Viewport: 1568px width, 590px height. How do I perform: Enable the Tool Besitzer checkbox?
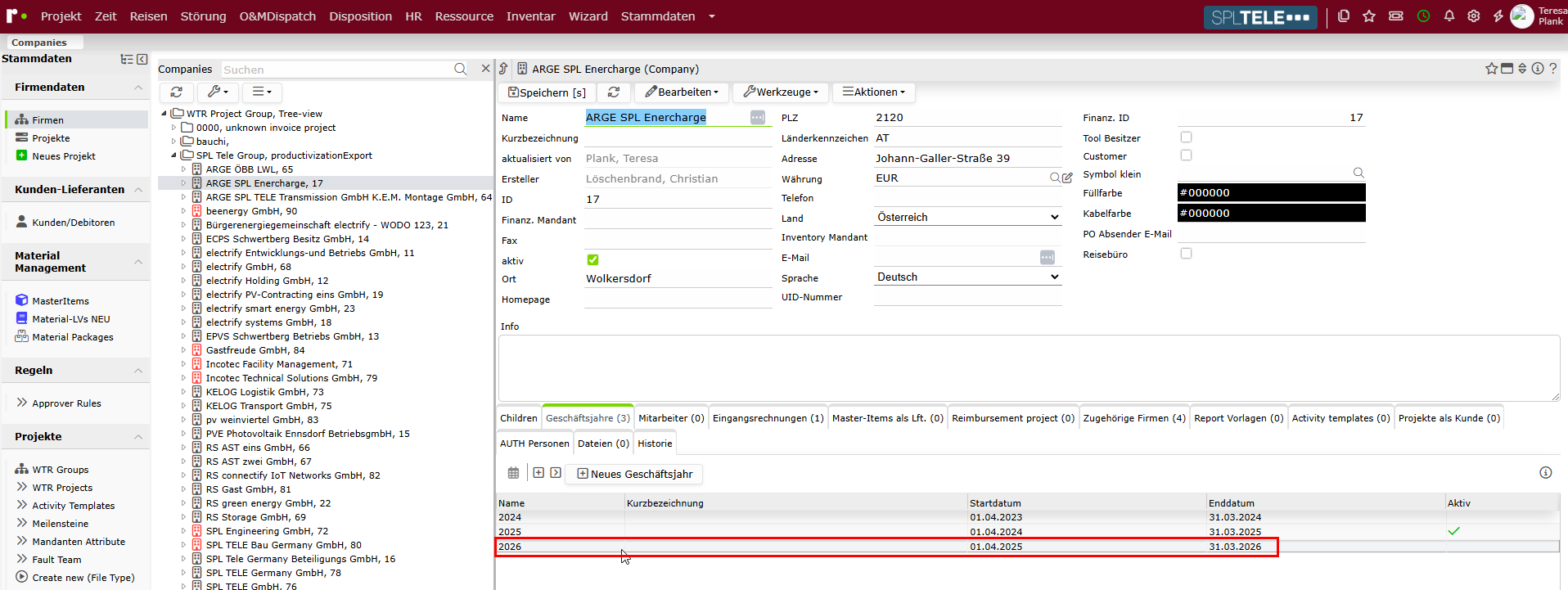point(1186,137)
